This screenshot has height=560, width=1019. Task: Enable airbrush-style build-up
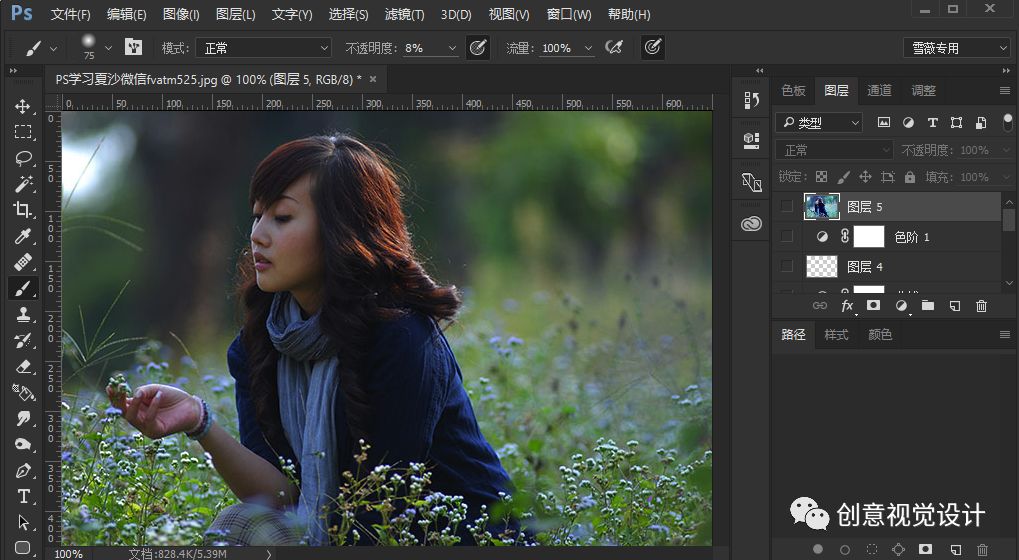click(x=613, y=47)
